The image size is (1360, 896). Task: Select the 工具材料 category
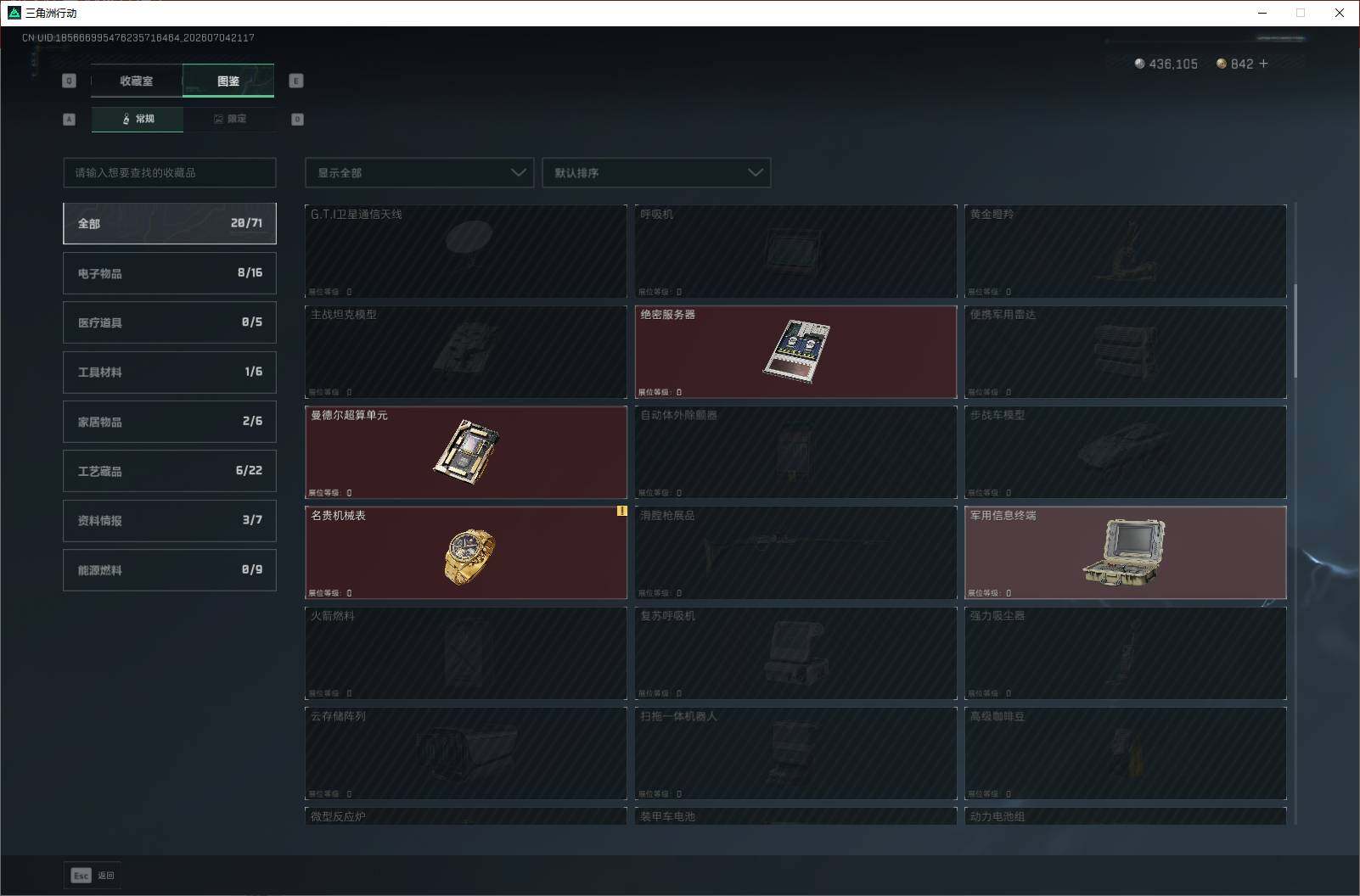click(170, 372)
